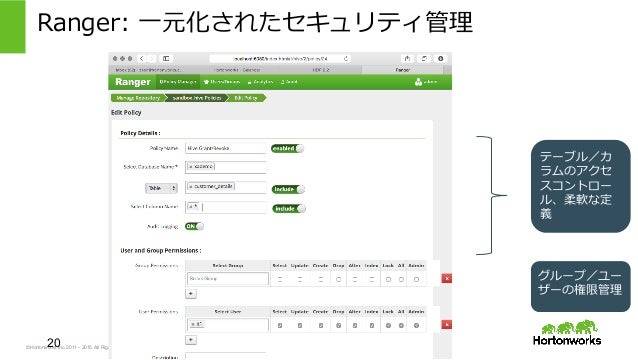Check All permission in the group row
The image size is (638, 360).
[x=401, y=279]
